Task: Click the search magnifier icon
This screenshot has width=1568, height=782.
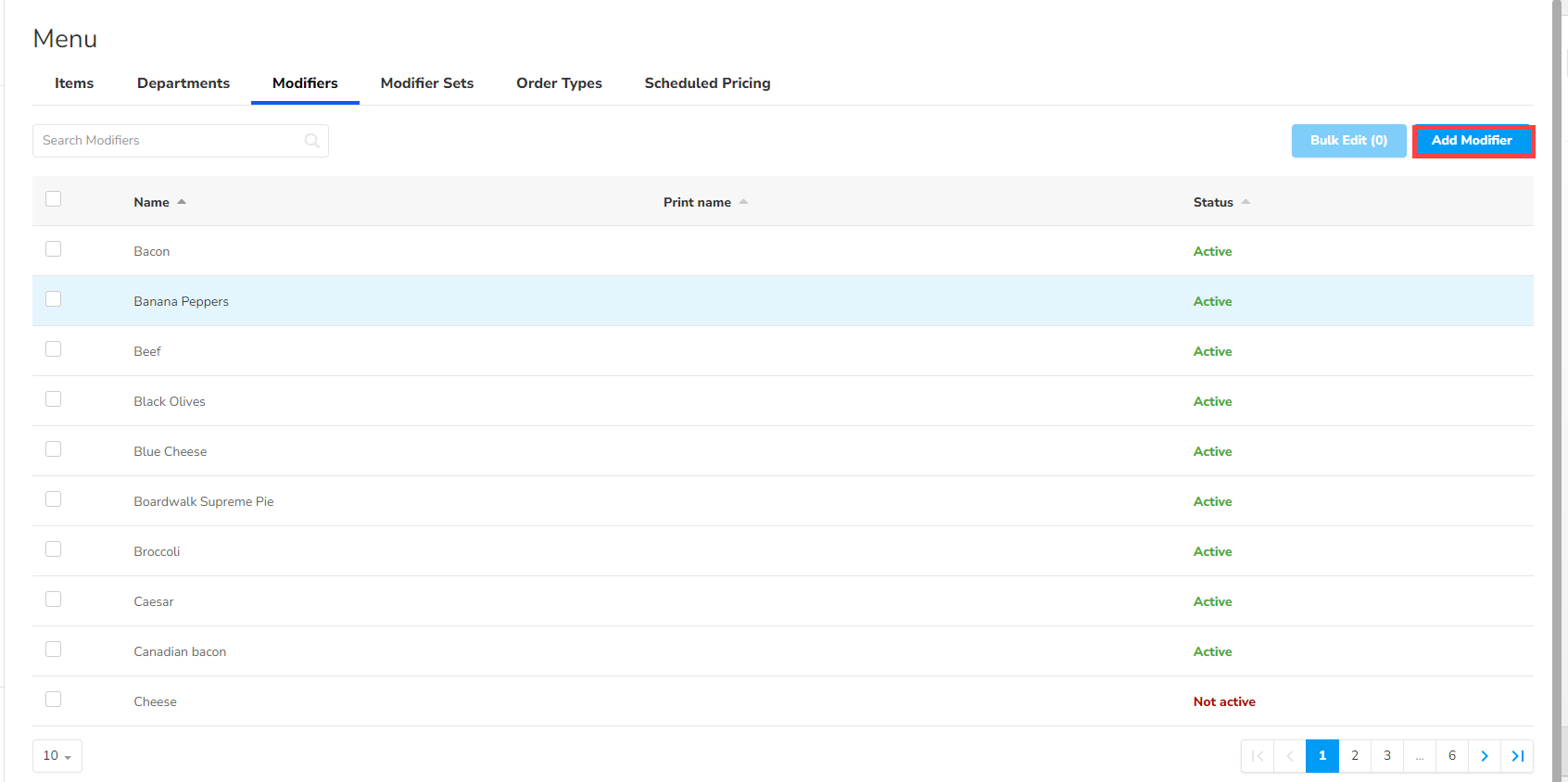Action: pyautogui.click(x=312, y=141)
